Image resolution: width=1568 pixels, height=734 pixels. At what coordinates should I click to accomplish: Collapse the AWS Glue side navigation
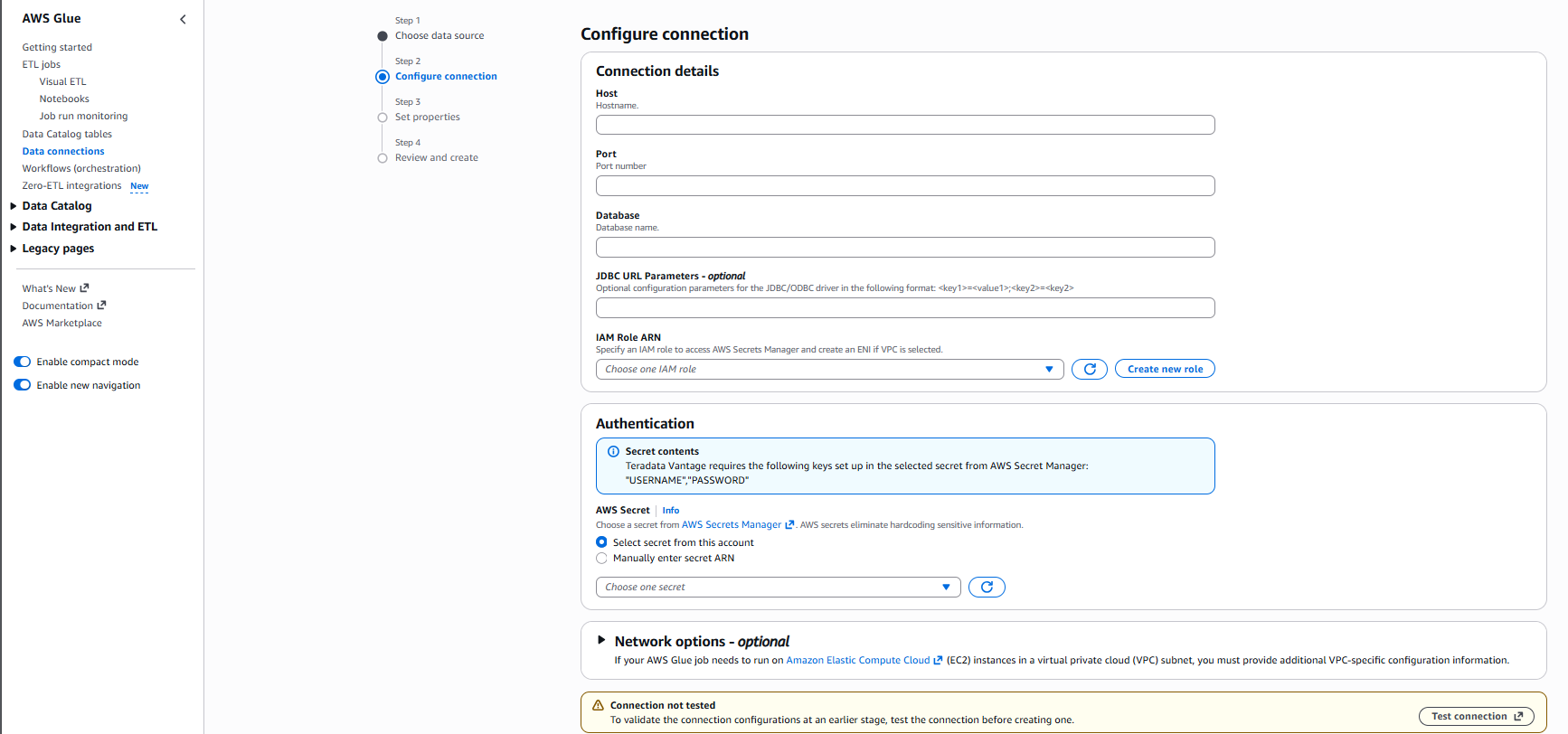point(183,19)
